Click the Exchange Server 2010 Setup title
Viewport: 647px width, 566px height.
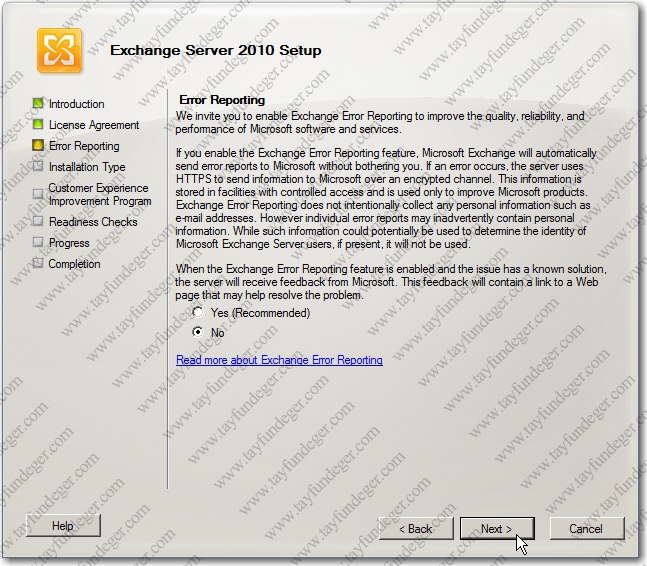pyautogui.click(x=216, y=50)
